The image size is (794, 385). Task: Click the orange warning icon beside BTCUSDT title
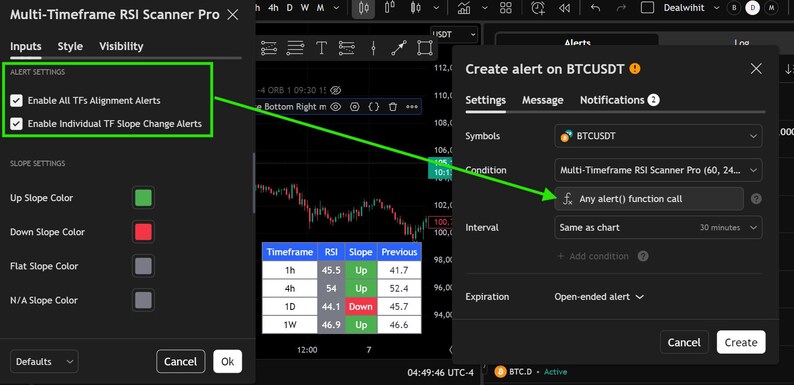tap(634, 69)
